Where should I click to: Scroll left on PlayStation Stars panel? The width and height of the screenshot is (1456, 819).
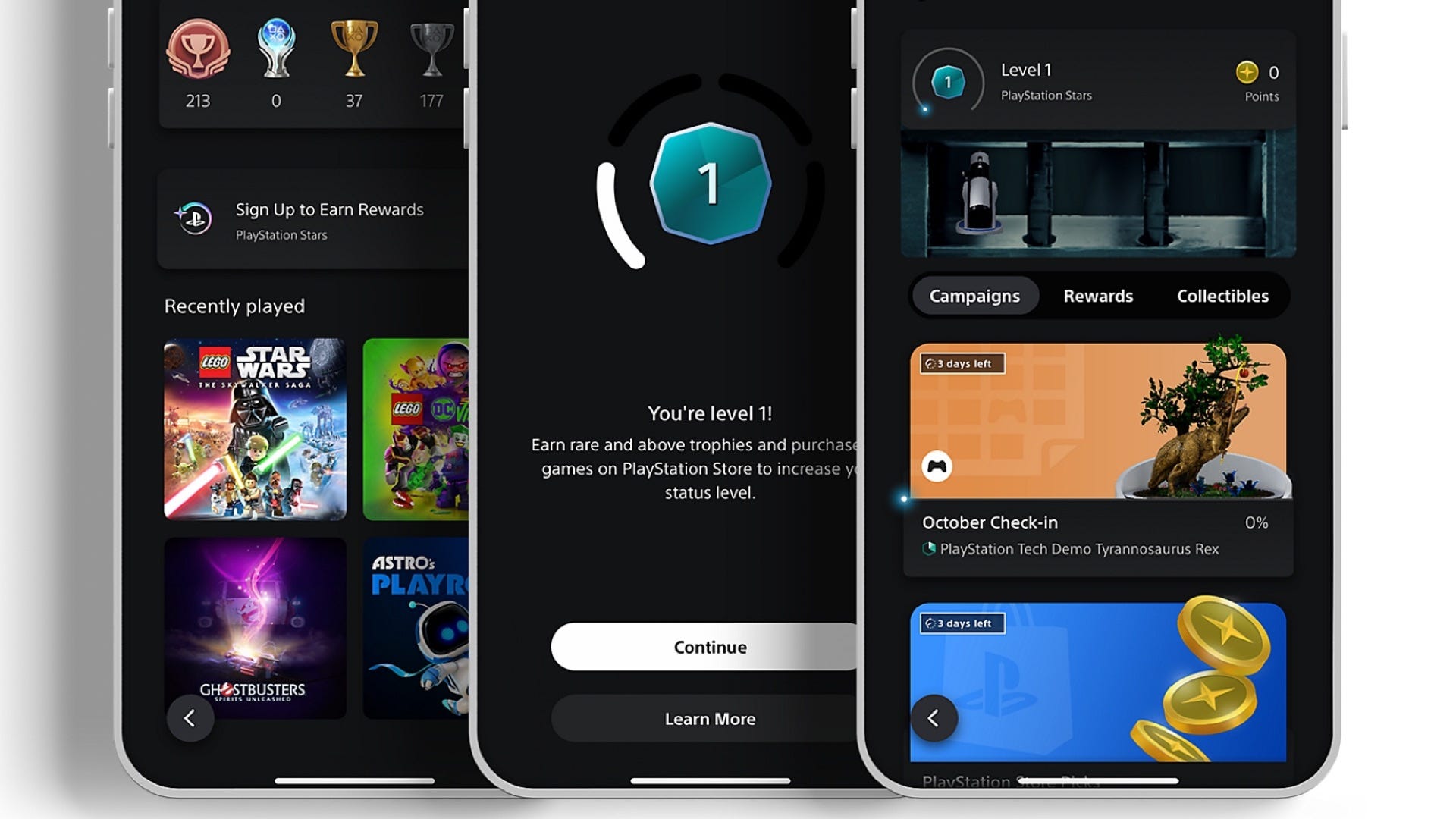[934, 719]
